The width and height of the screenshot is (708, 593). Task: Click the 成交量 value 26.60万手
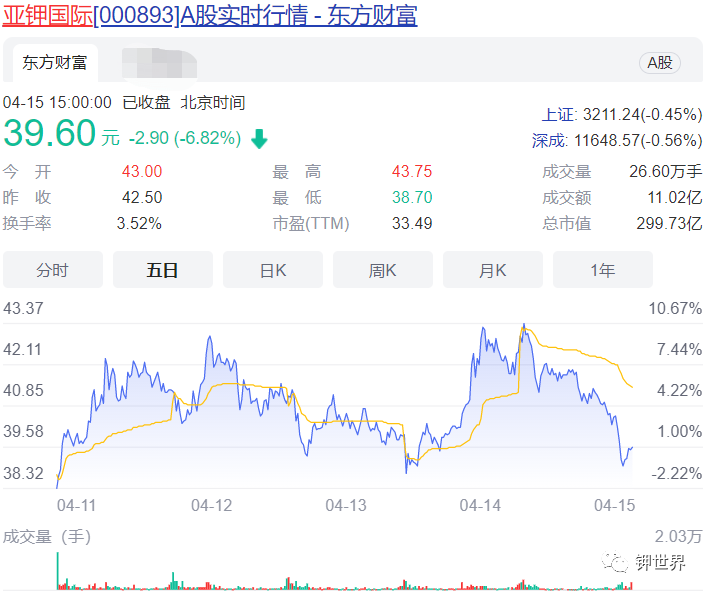pyautogui.click(x=666, y=172)
